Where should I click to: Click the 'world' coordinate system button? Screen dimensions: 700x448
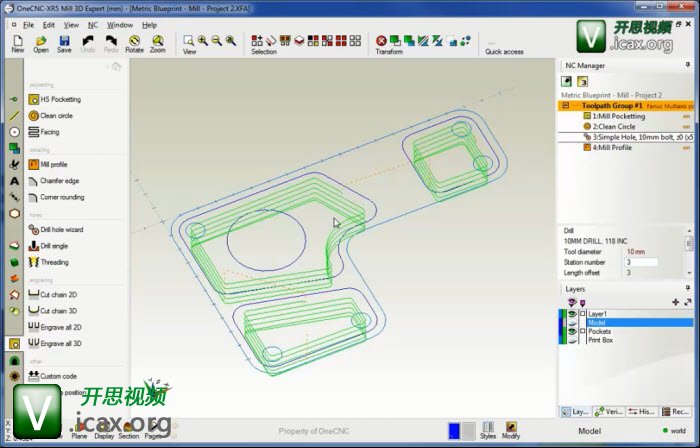[674, 431]
